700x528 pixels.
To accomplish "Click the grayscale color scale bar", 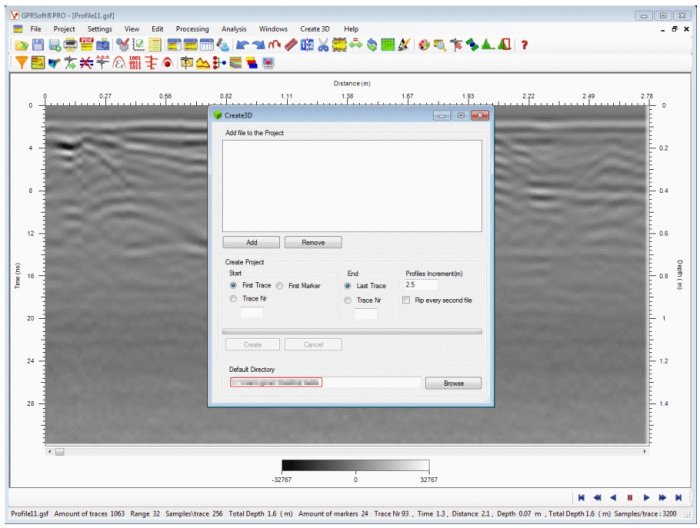I will tap(355, 466).
